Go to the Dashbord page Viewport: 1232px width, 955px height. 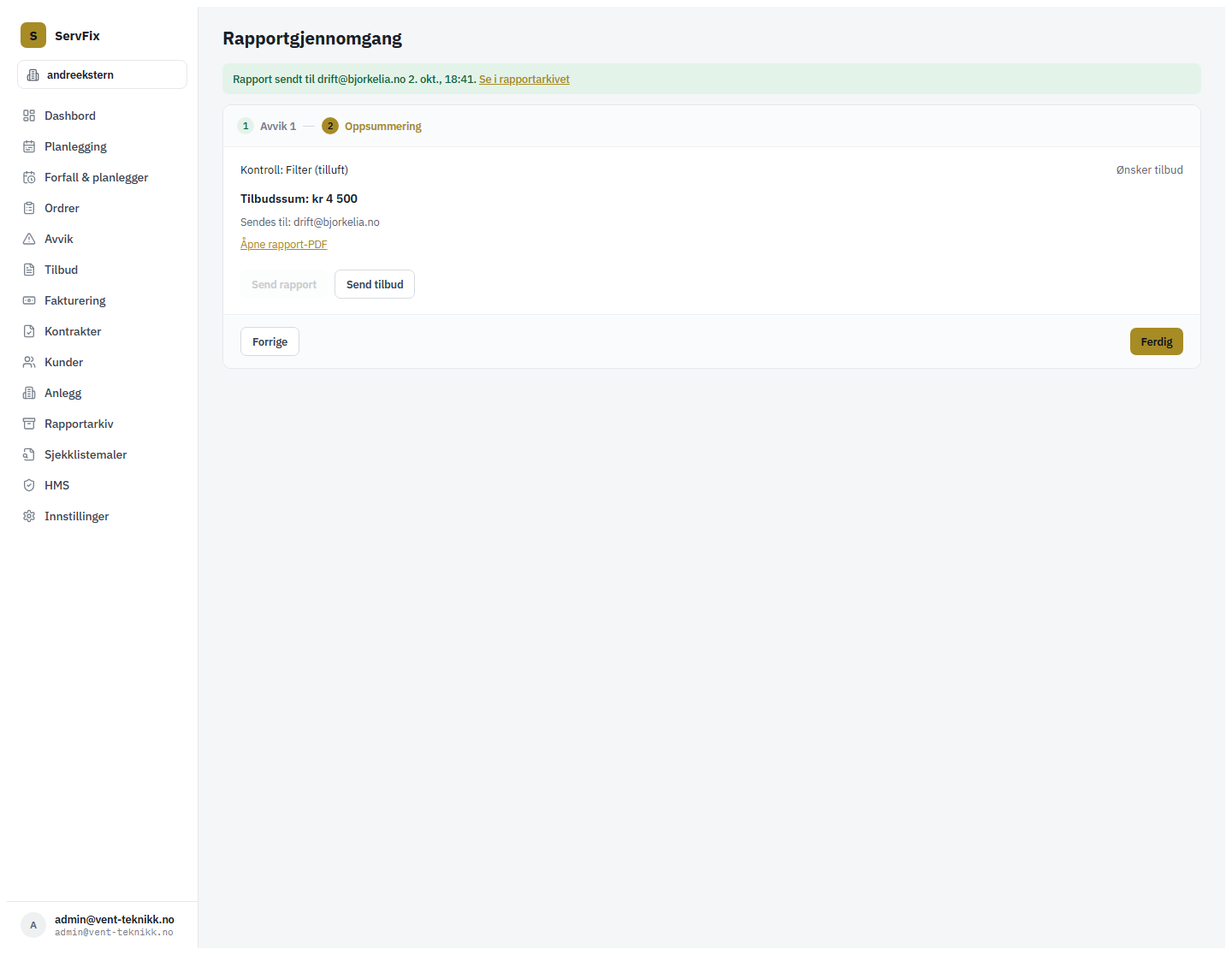coord(102,116)
